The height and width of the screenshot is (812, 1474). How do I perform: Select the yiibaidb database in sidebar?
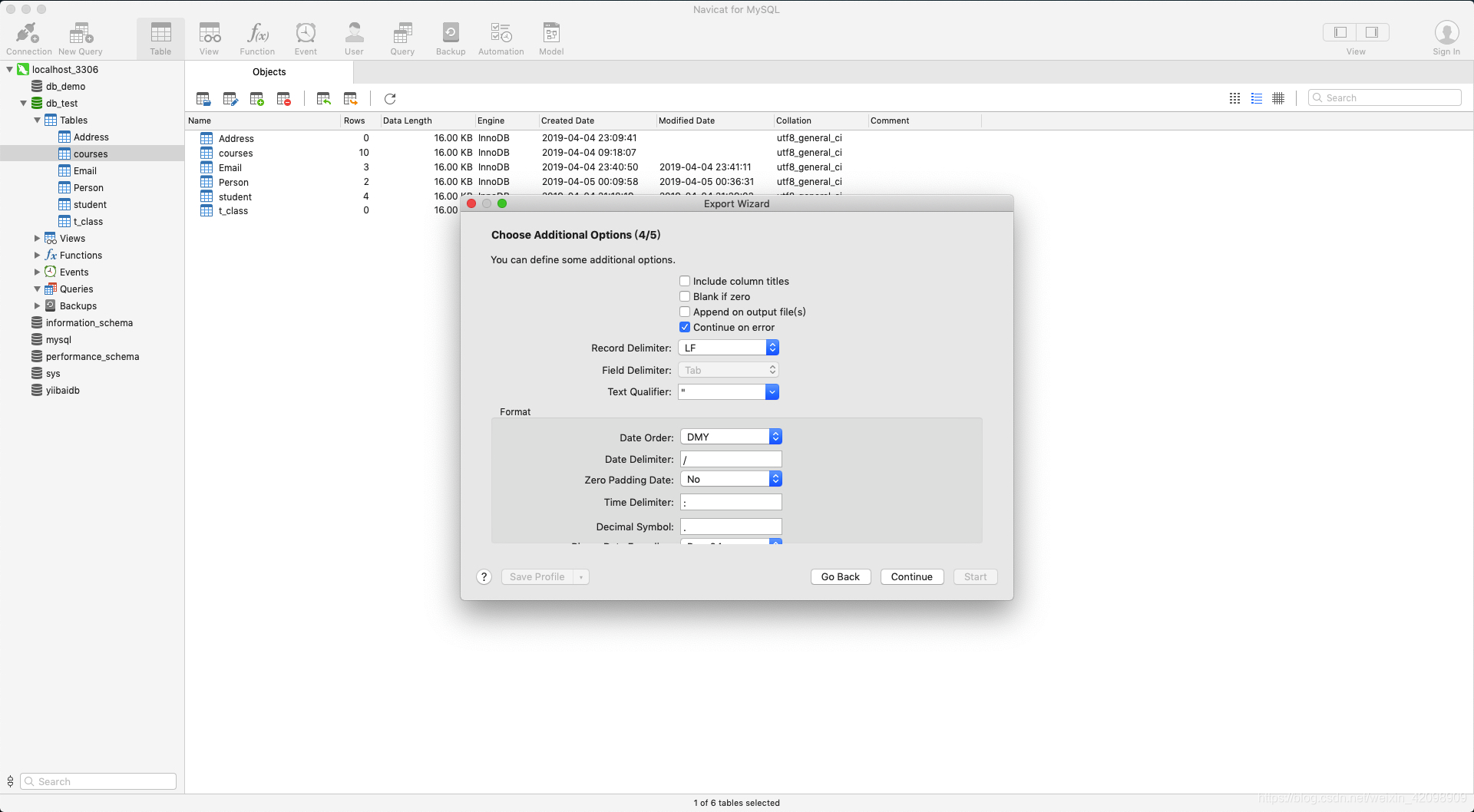point(62,390)
